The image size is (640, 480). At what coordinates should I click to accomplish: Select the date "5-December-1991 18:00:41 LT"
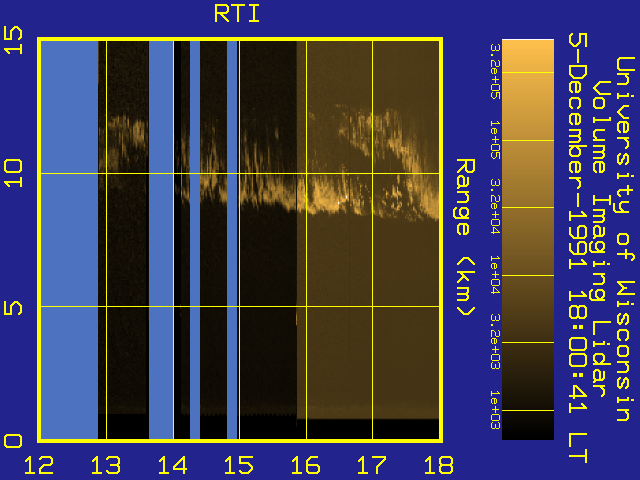(578, 248)
